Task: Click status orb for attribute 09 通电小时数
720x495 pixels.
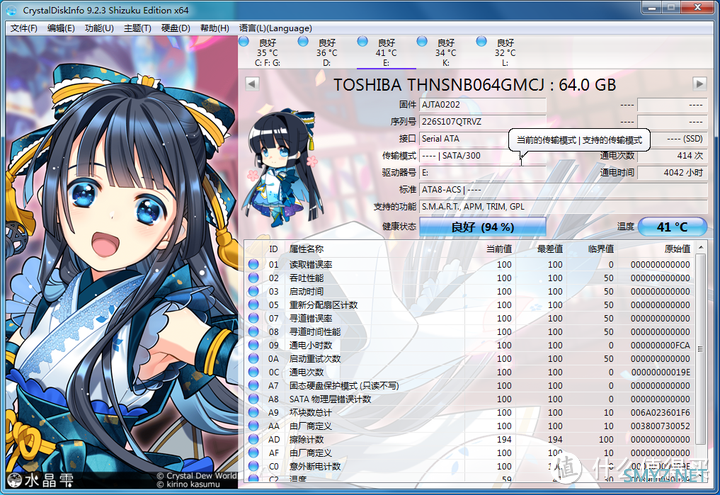Action: (253, 345)
